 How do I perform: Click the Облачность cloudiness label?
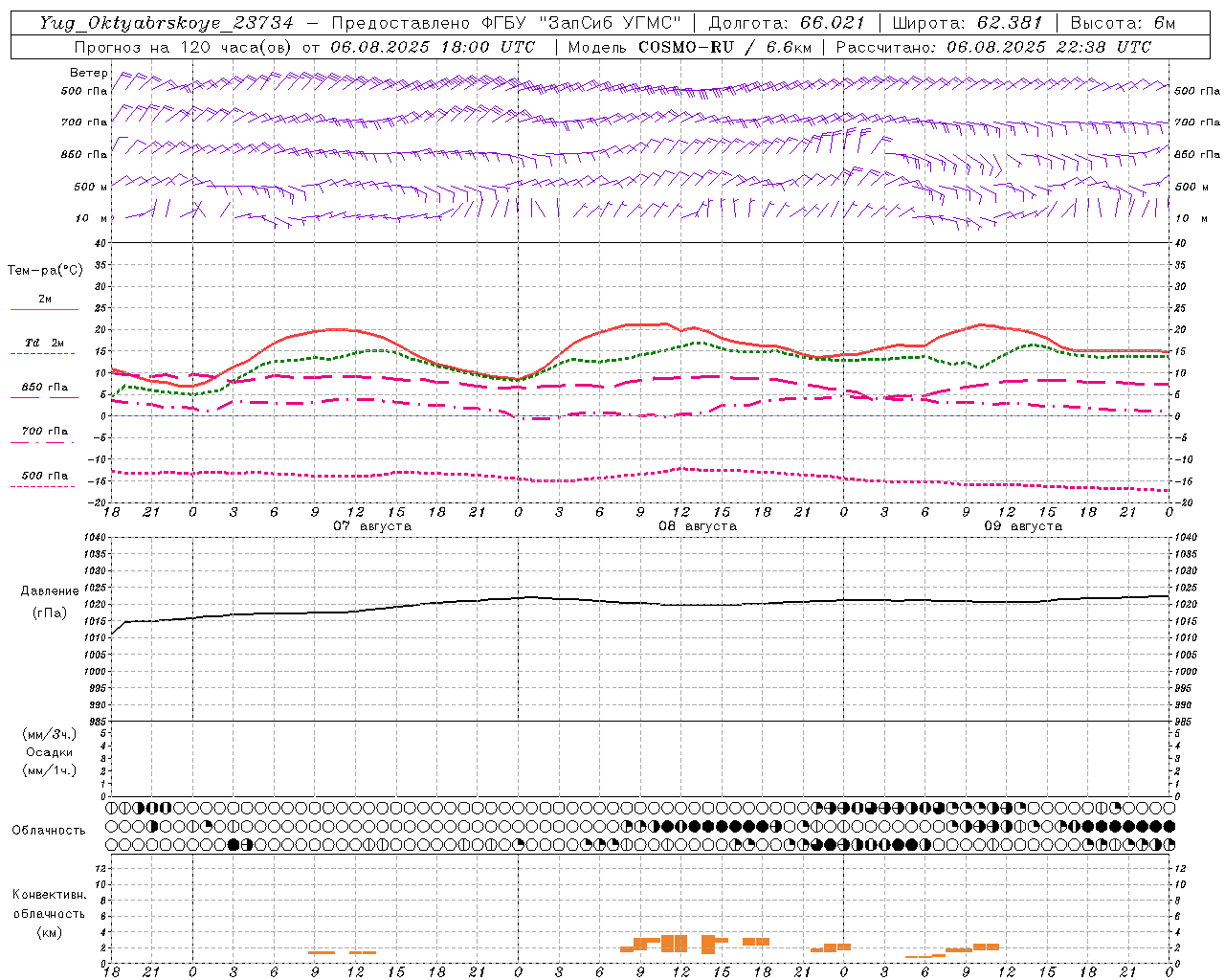coord(49,831)
